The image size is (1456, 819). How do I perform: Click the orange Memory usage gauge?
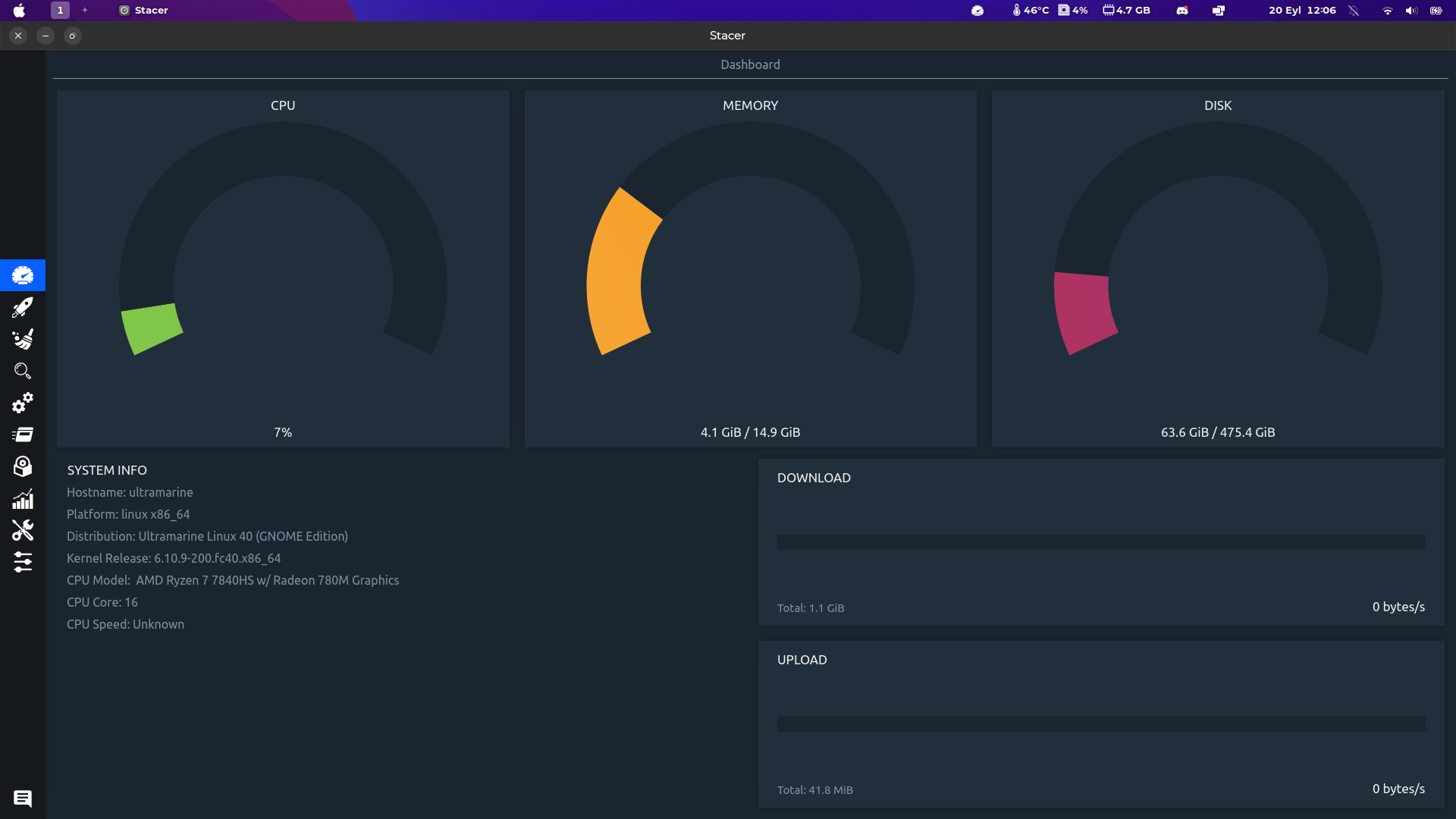point(618,273)
